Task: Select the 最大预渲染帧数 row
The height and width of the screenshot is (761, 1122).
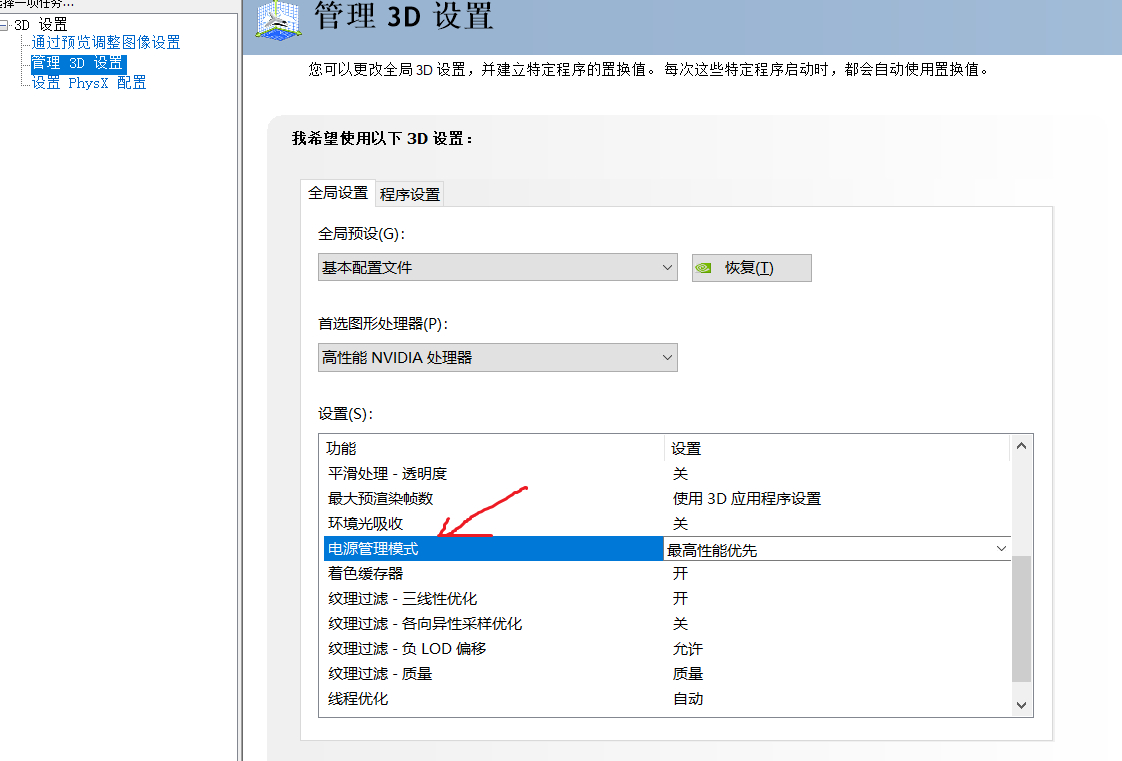Action: tap(667, 499)
